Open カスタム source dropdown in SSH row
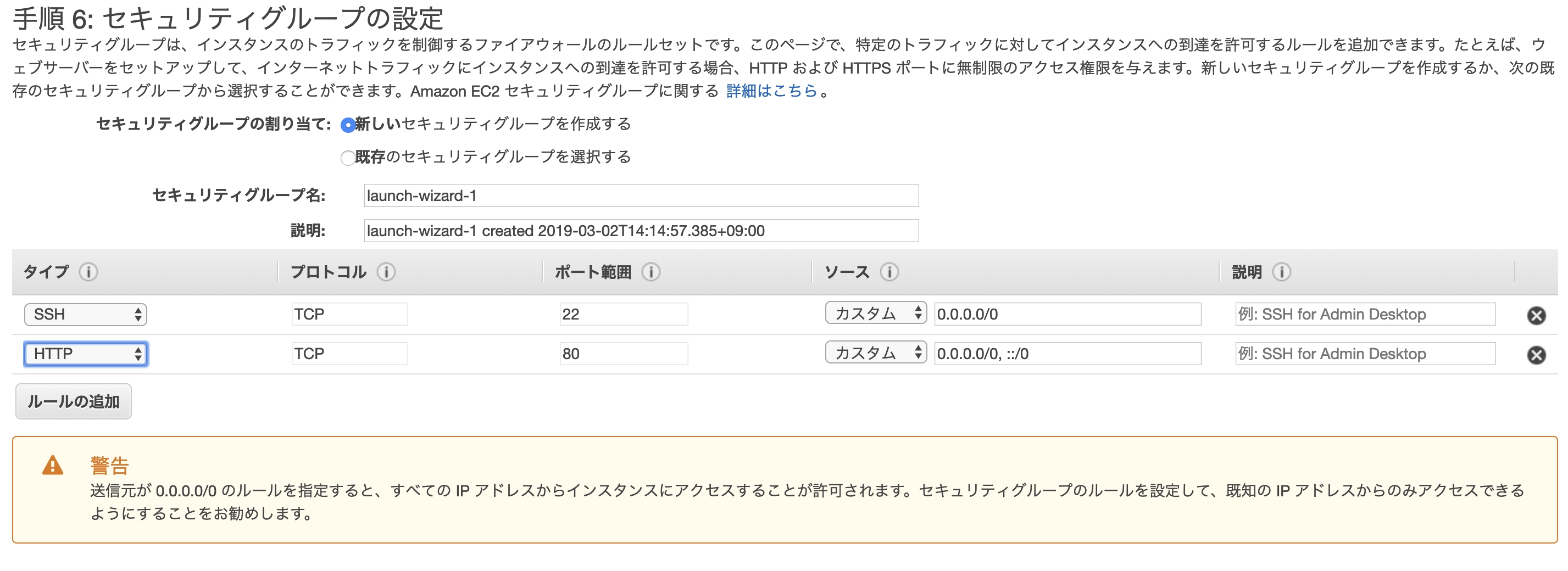 [875, 314]
